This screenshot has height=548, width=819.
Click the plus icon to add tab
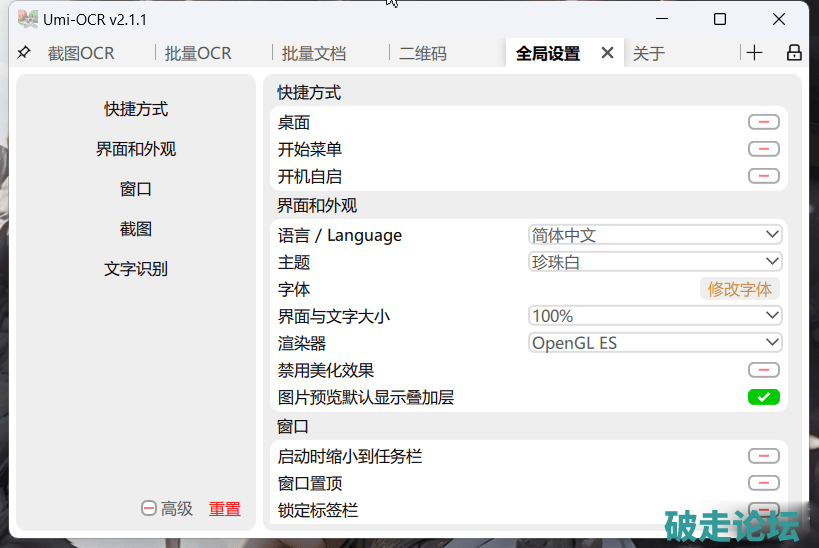click(754, 53)
